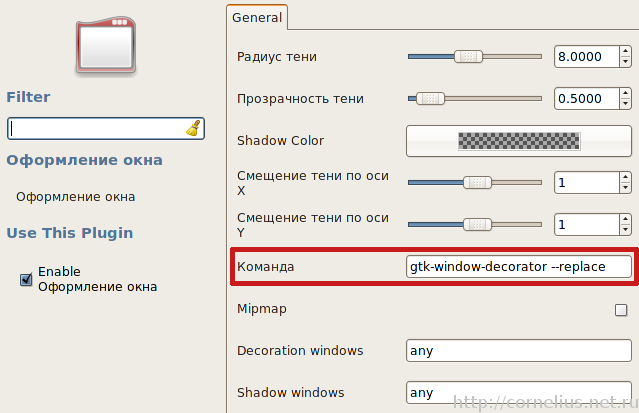Click the Window Decoration plugin icon
Screen dimensions: 639x413
point(106,46)
